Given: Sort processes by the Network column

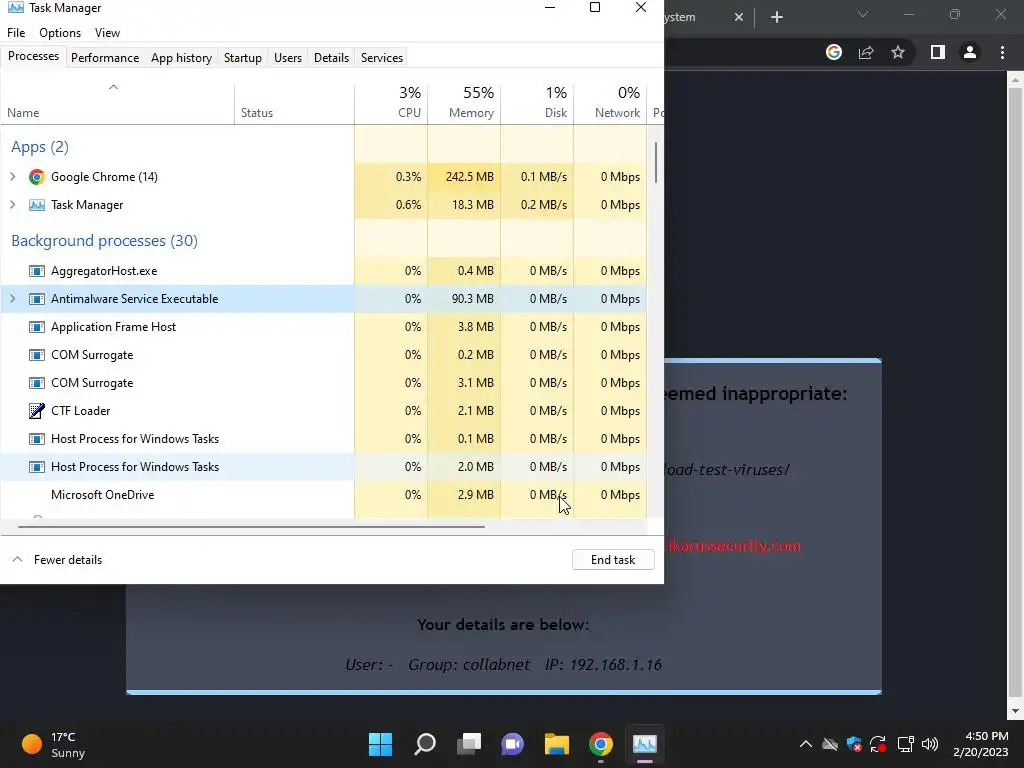Looking at the screenshot, I should [610, 103].
